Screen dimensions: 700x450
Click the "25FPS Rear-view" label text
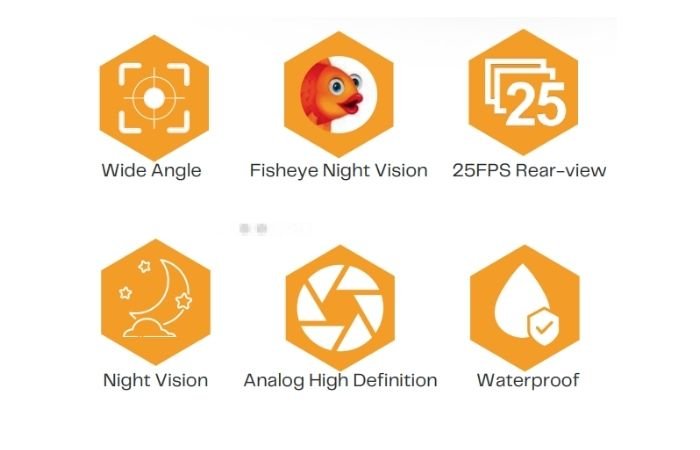pos(529,170)
